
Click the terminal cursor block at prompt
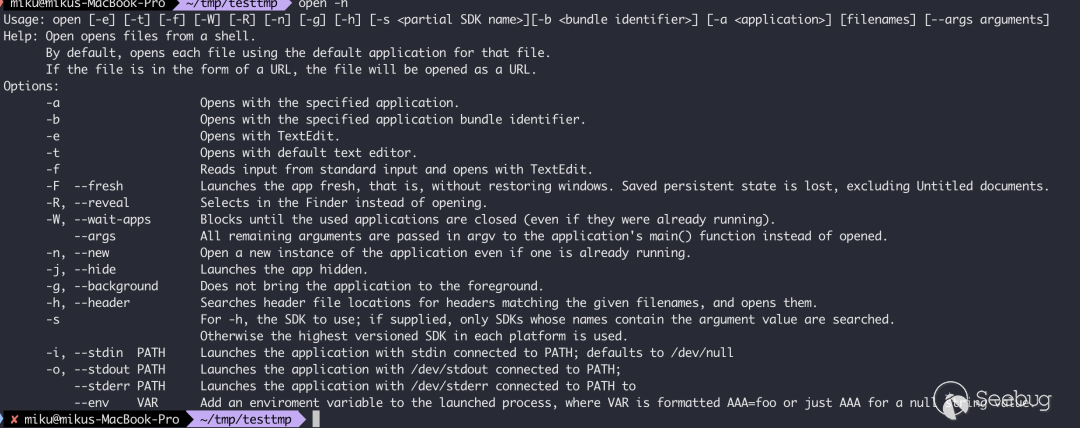pos(316,419)
